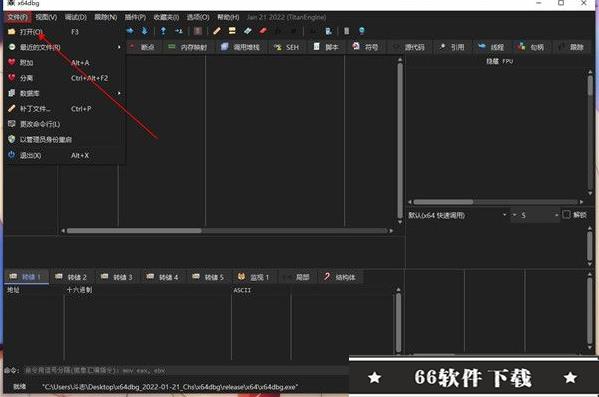Switch to the Dump 2 tab
Image resolution: width=599 pixels, height=397 pixels.
(71, 277)
